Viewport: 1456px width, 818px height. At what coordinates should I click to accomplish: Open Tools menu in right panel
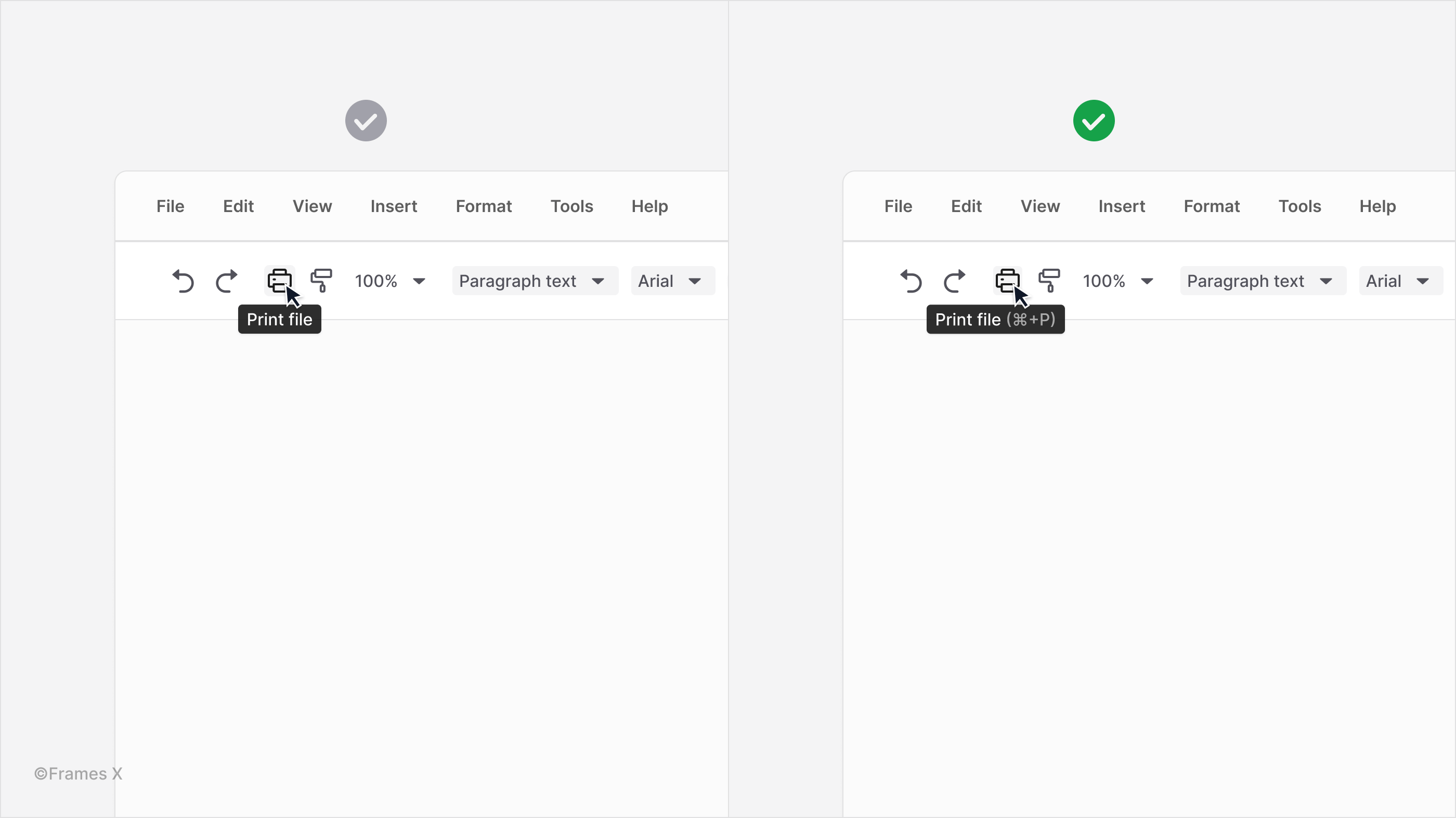click(1300, 206)
